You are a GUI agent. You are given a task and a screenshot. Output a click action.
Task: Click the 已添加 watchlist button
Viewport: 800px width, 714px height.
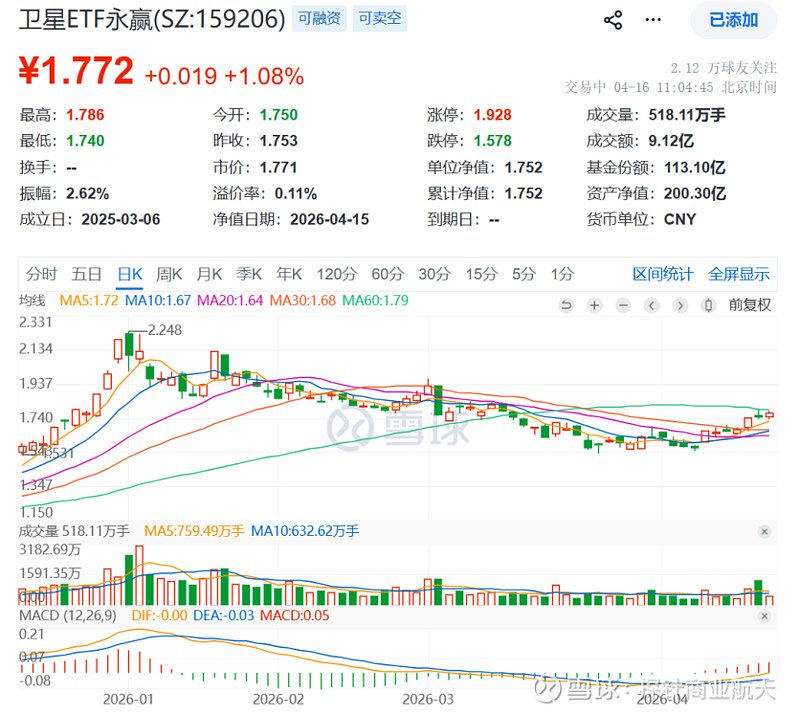pyautogui.click(x=733, y=20)
